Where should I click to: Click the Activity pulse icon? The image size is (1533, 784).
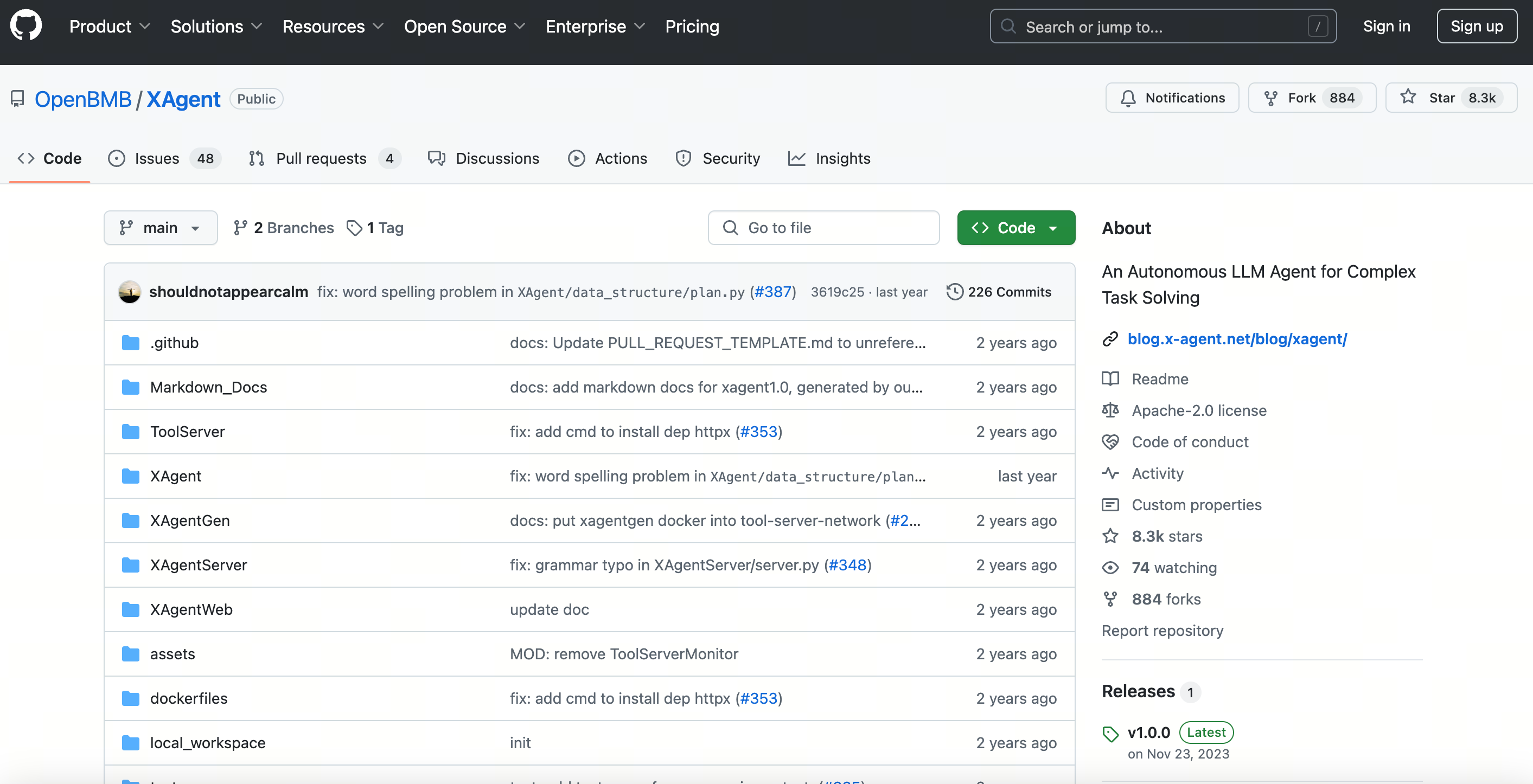(x=1110, y=473)
